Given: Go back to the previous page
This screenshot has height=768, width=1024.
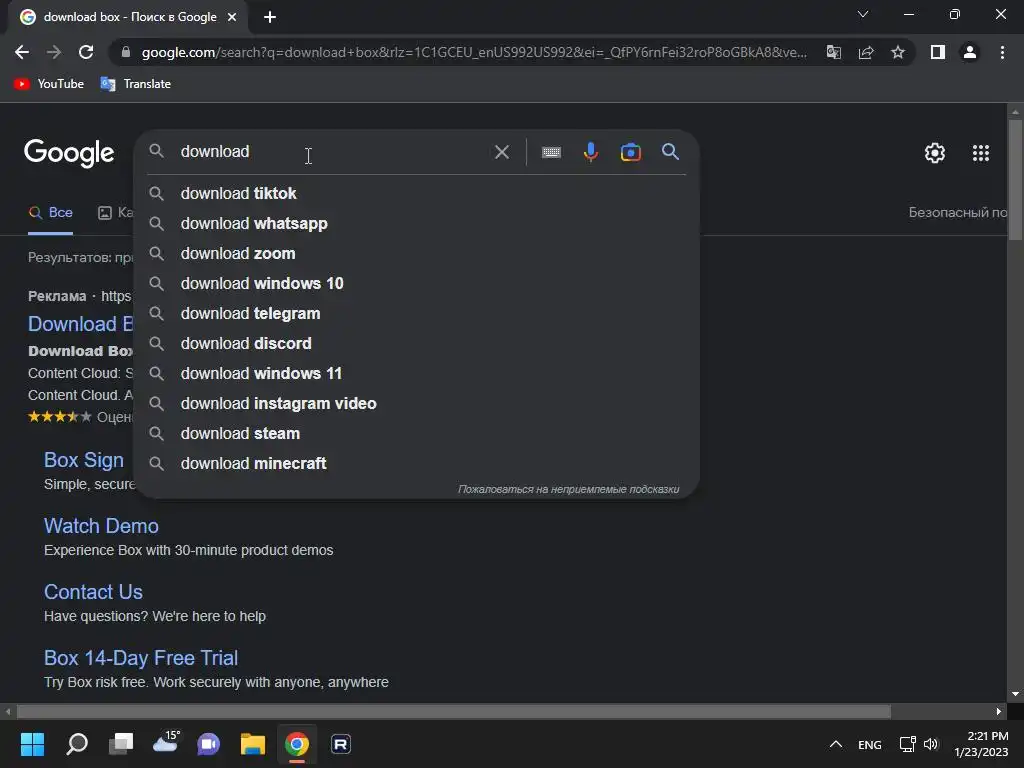Looking at the screenshot, I should [x=22, y=52].
